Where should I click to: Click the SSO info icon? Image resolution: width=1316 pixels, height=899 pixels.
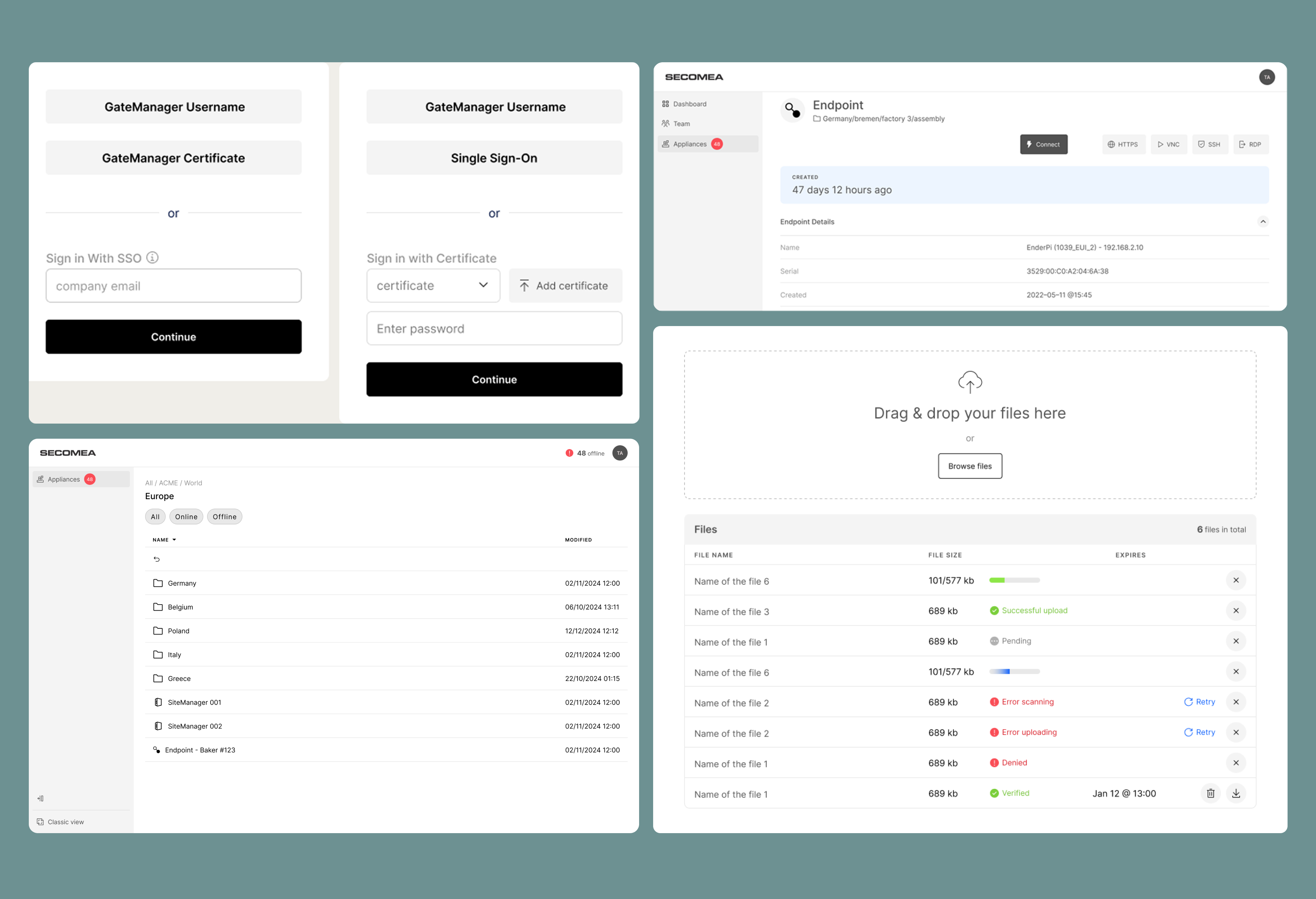[152, 258]
